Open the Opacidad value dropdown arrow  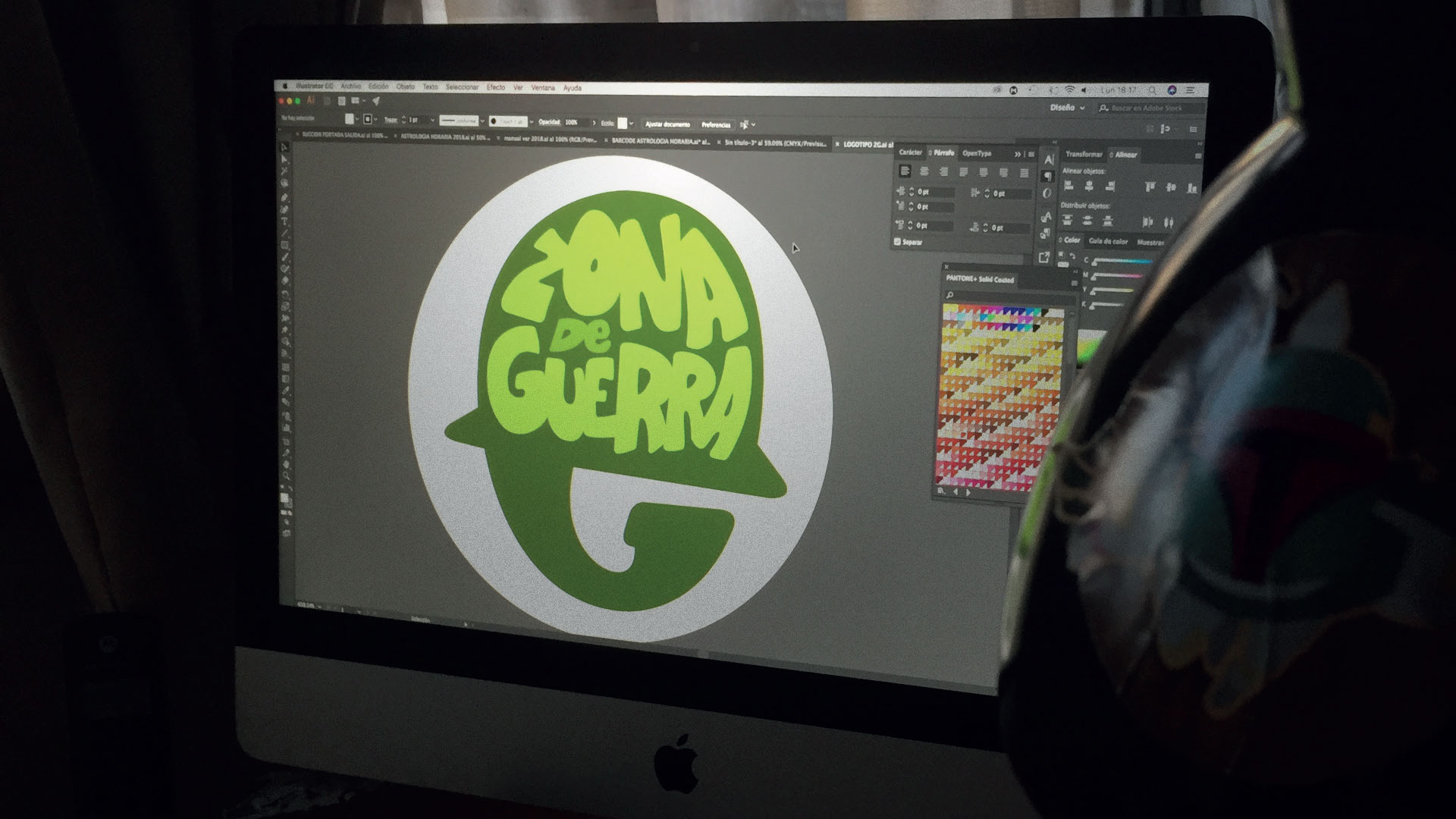[x=594, y=122]
